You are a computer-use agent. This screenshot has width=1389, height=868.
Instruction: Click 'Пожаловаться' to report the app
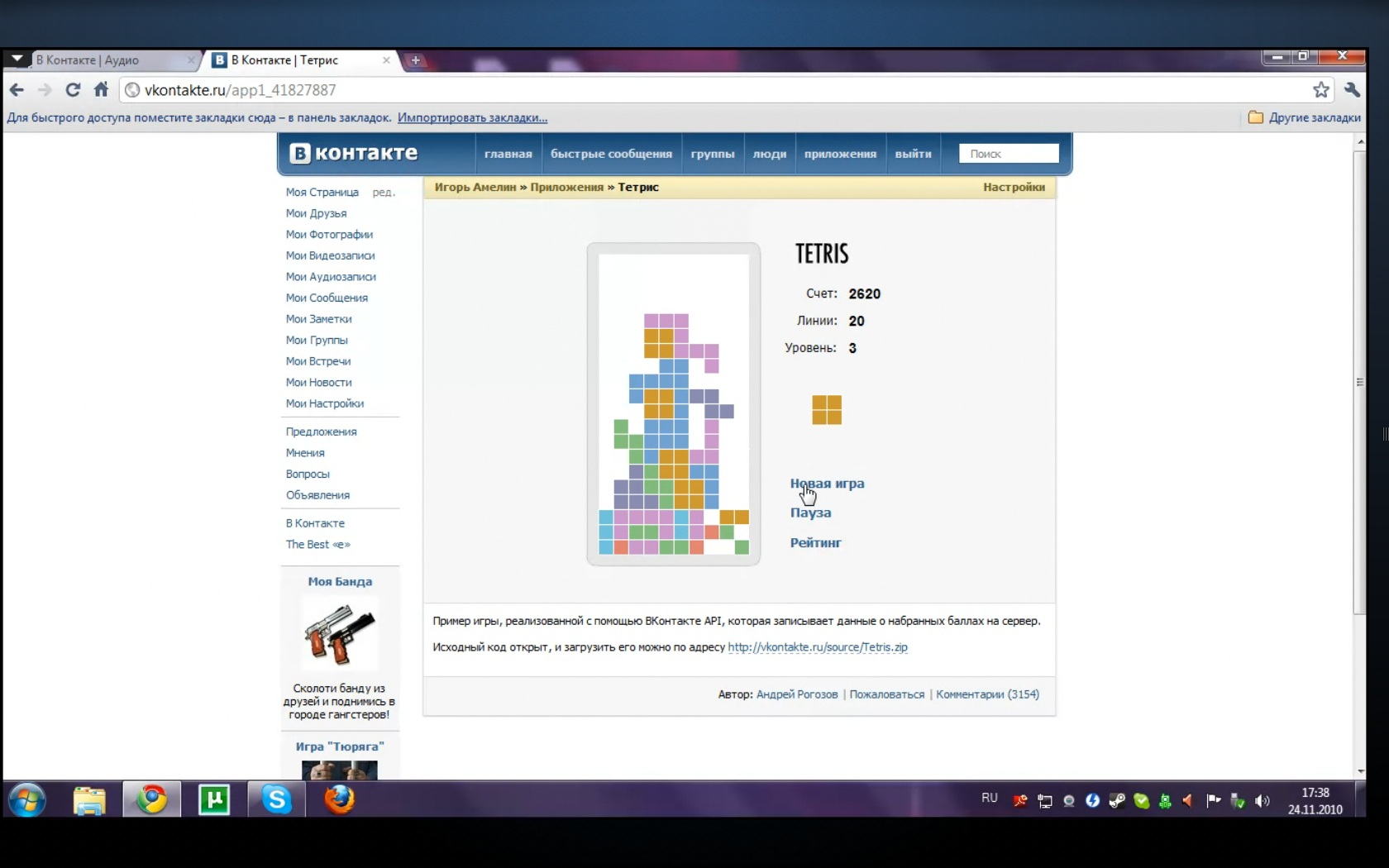[x=887, y=694]
